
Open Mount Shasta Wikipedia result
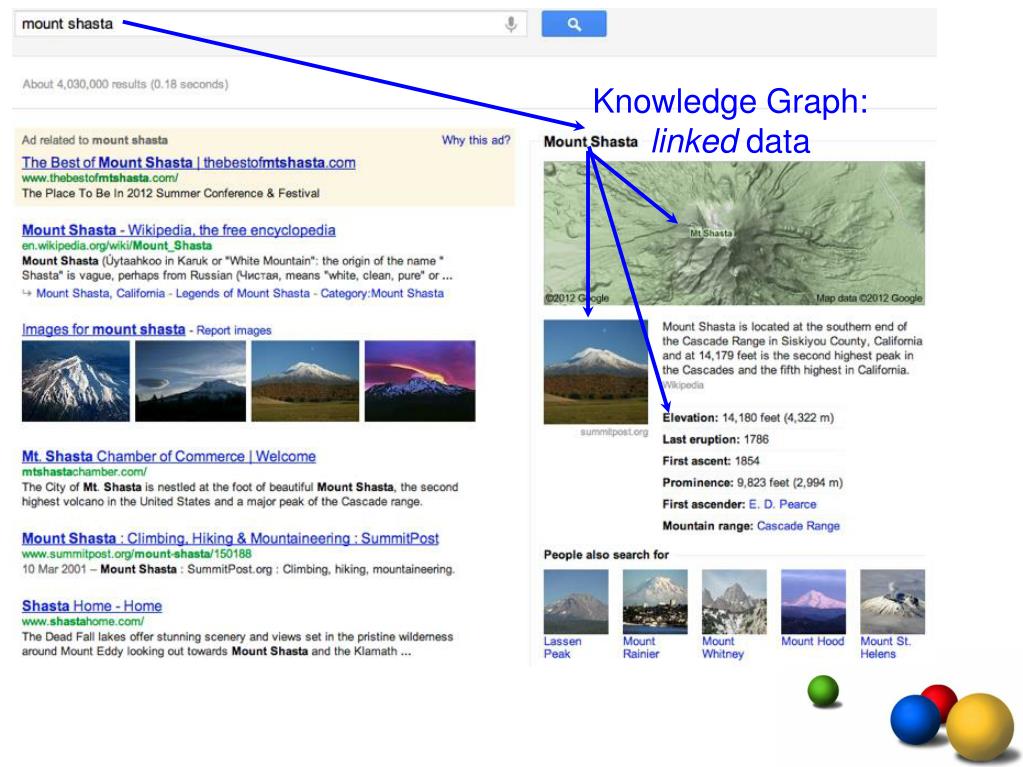[179, 230]
